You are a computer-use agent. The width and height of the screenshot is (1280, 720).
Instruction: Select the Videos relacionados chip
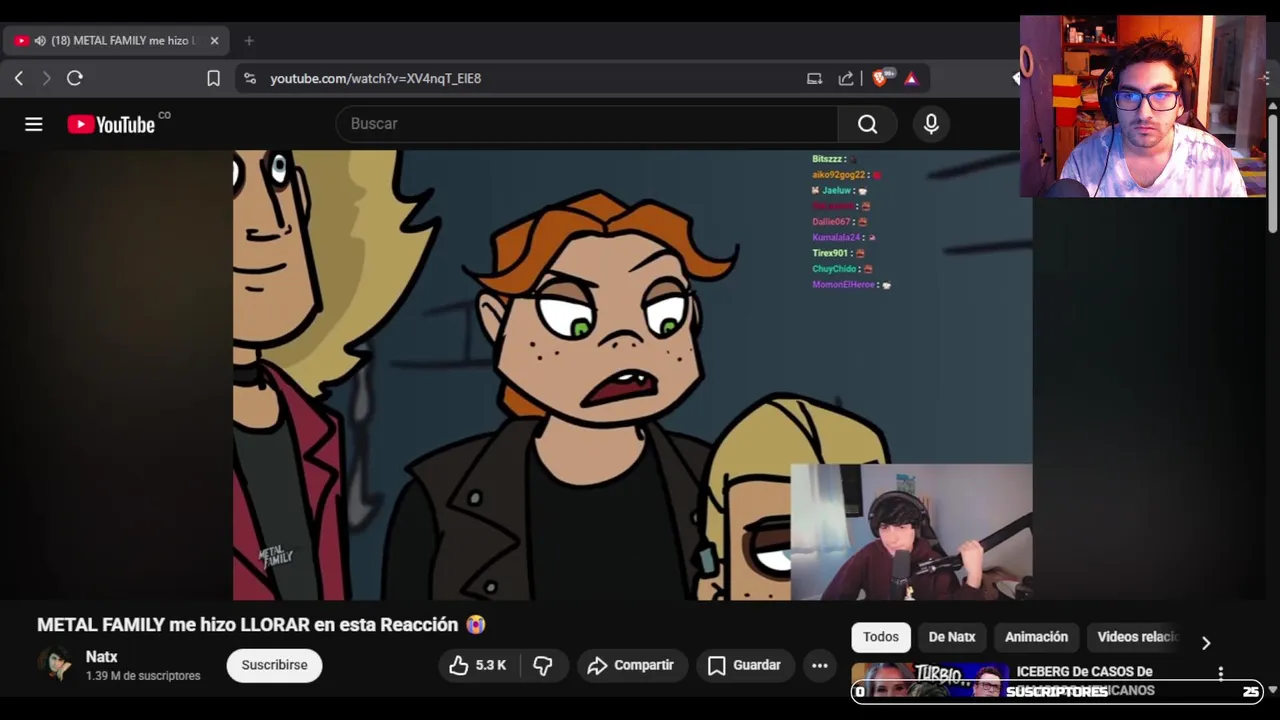1138,637
